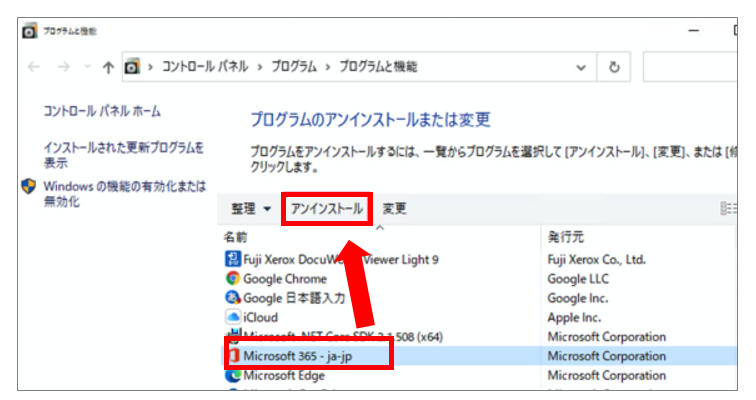The height and width of the screenshot is (400, 756).
Task: Sort by 名前 column header
Action: 235,237
